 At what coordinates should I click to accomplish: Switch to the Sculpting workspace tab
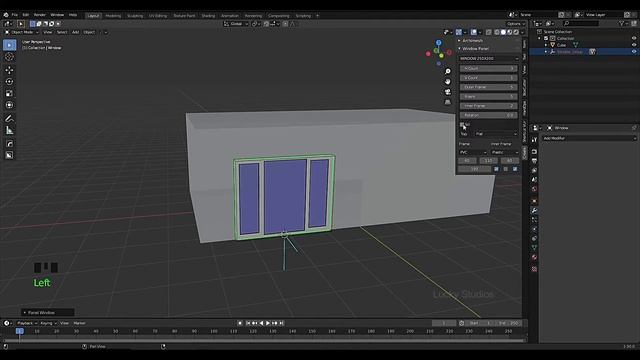tap(135, 16)
